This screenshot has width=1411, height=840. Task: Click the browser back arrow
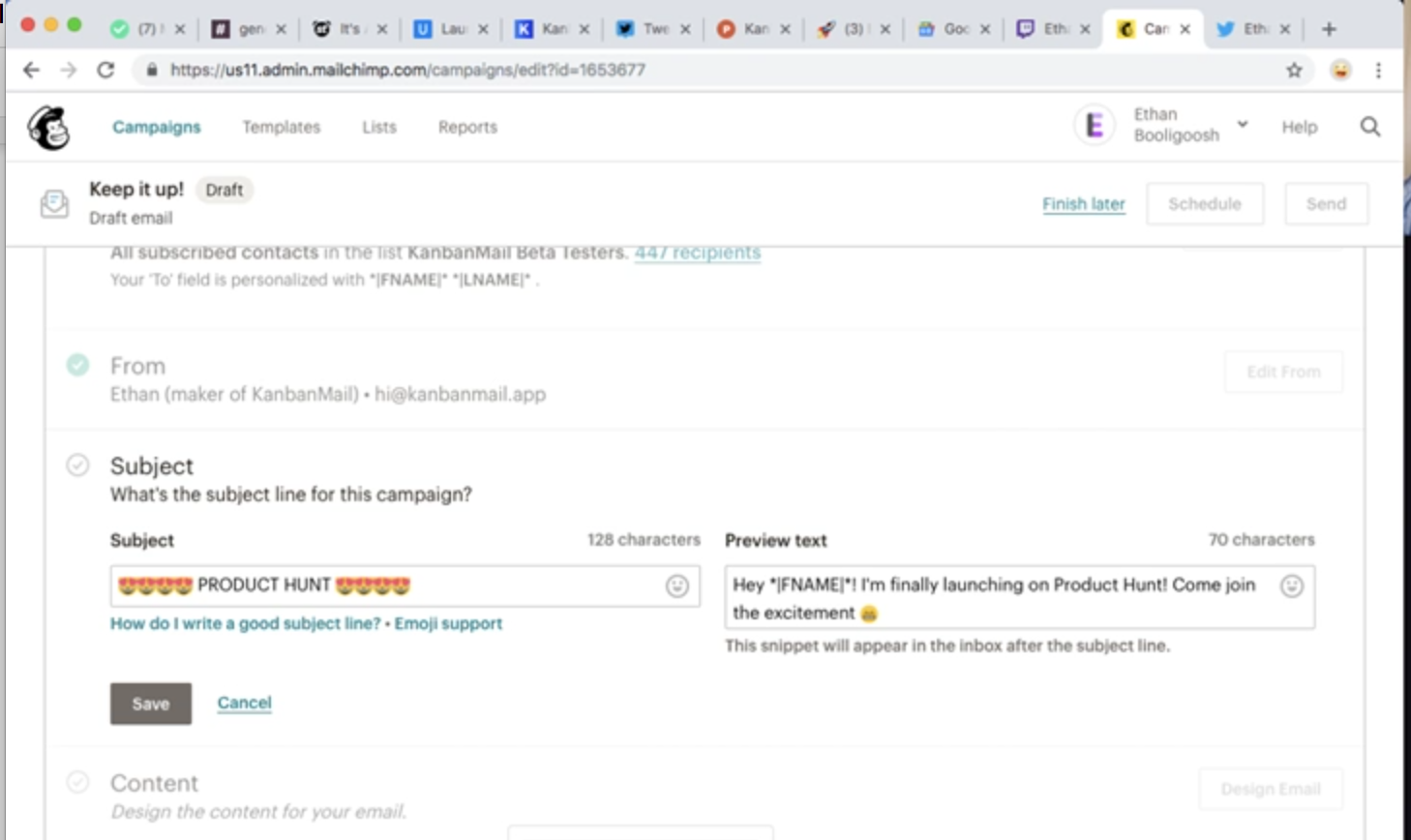31,70
